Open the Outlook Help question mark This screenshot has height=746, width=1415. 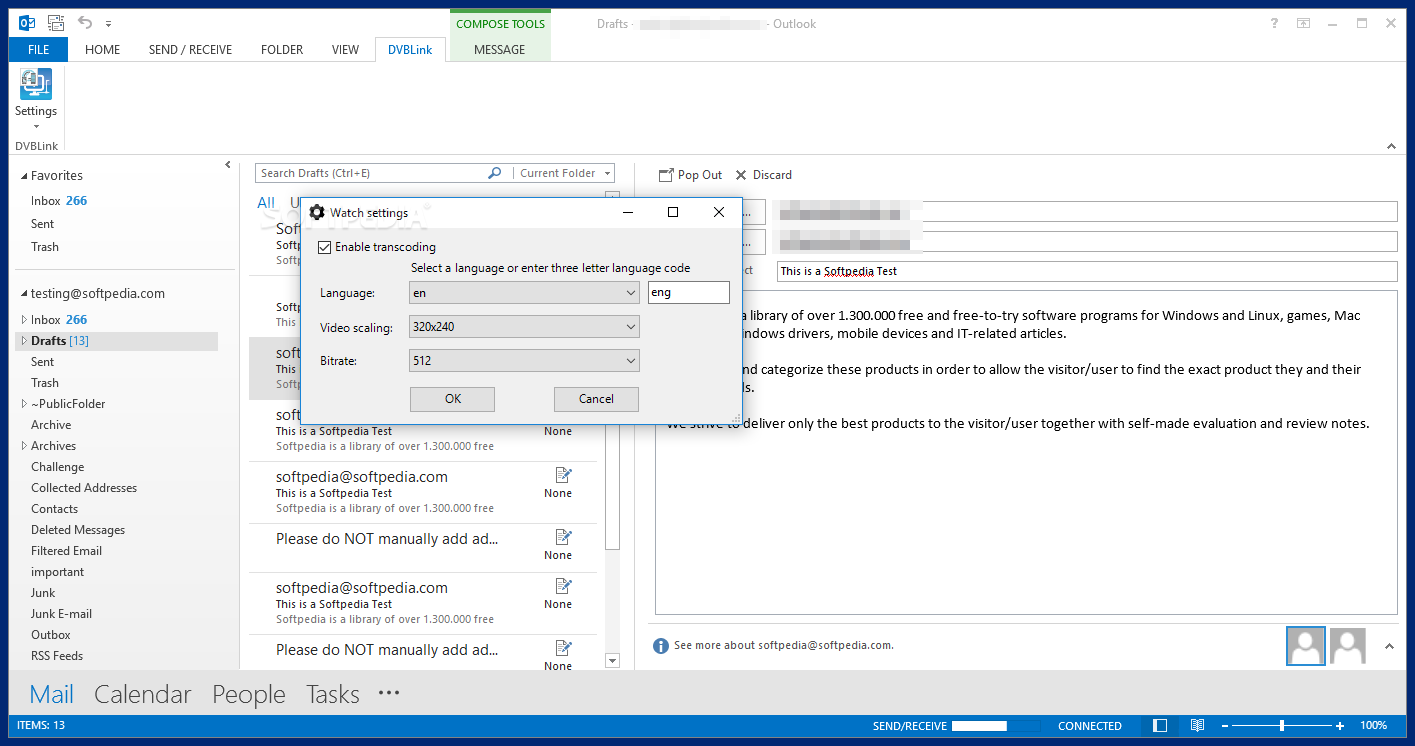[x=1274, y=23]
